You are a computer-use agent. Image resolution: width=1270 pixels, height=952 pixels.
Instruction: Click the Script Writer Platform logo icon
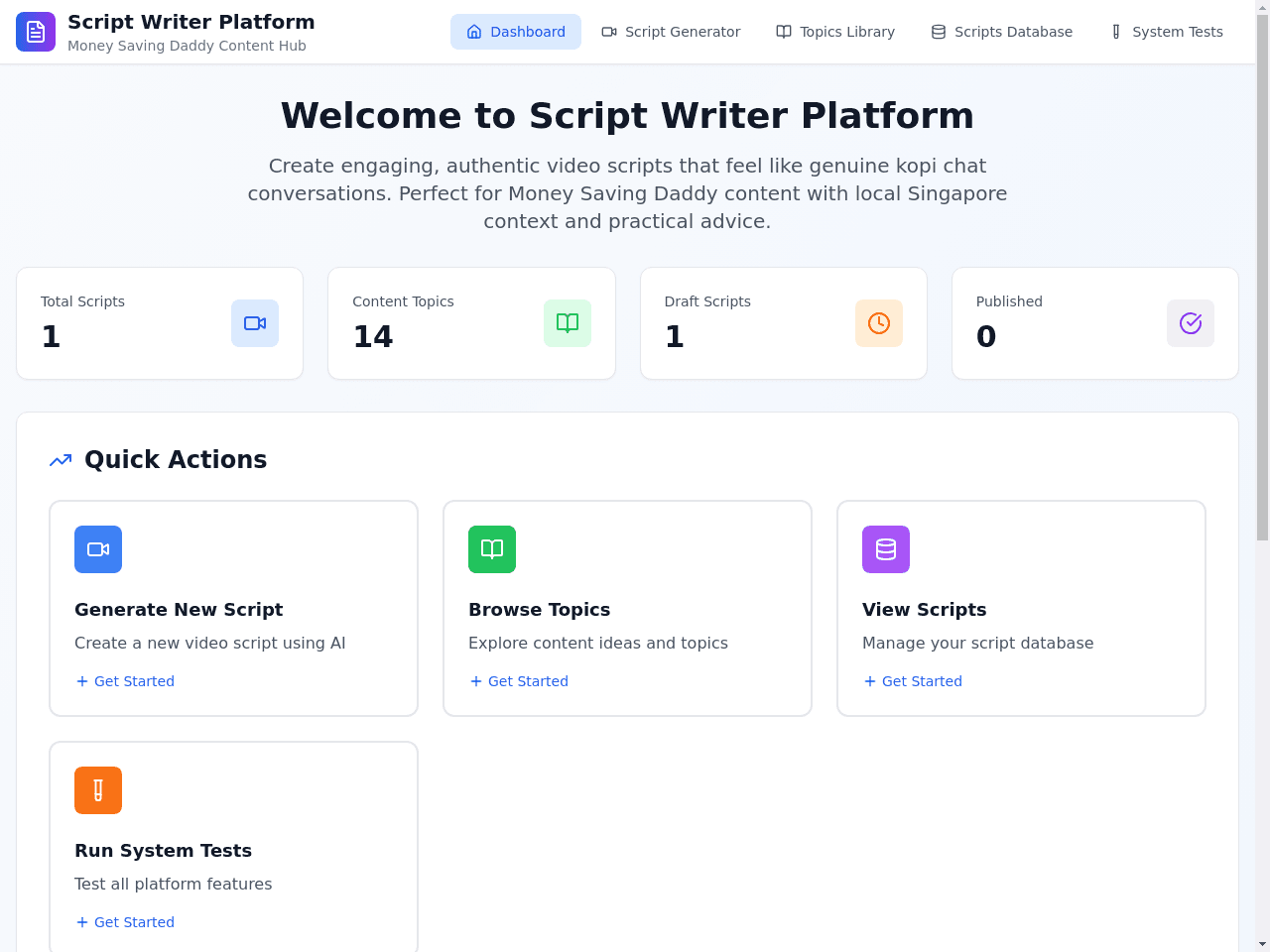click(36, 32)
